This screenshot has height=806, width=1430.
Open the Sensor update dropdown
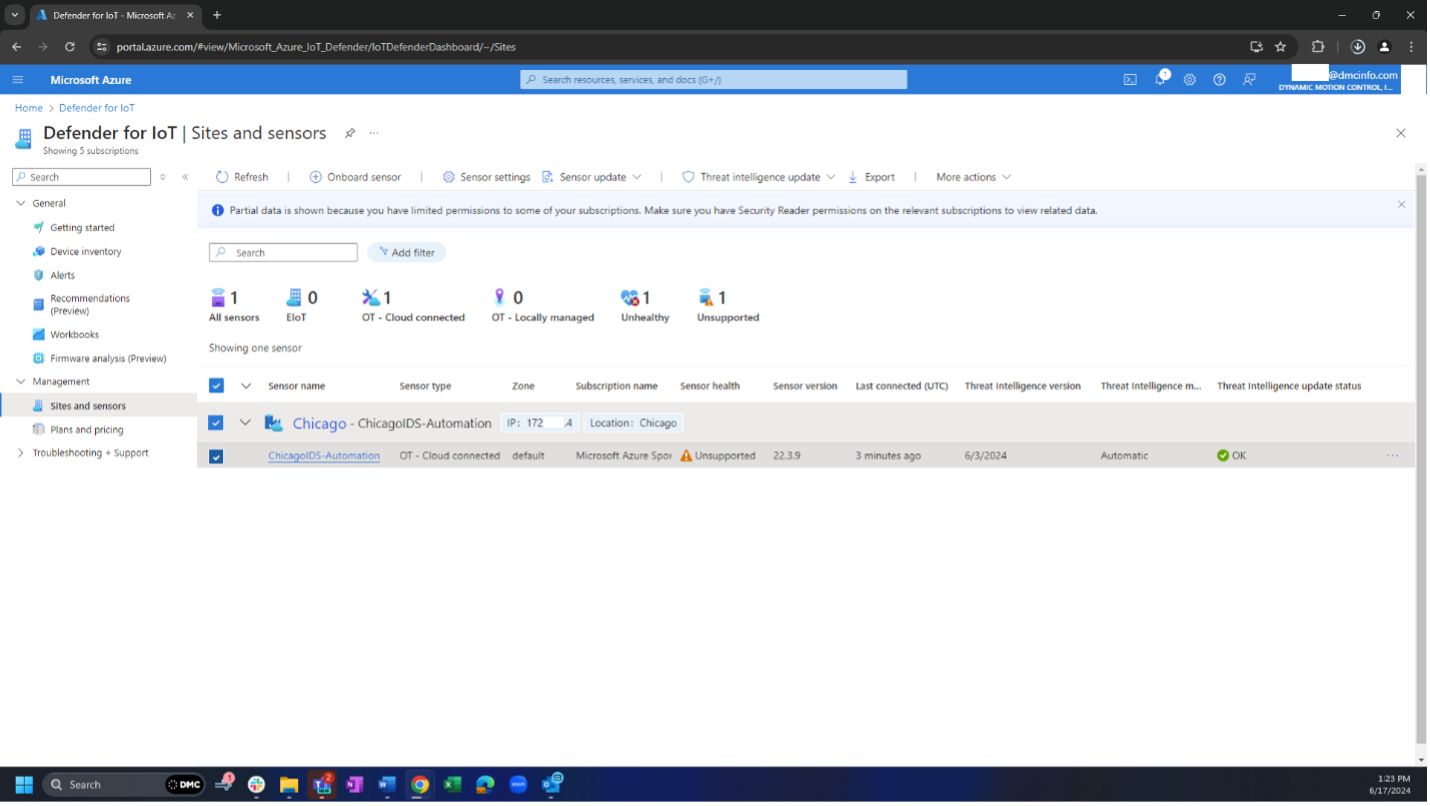[x=591, y=177]
